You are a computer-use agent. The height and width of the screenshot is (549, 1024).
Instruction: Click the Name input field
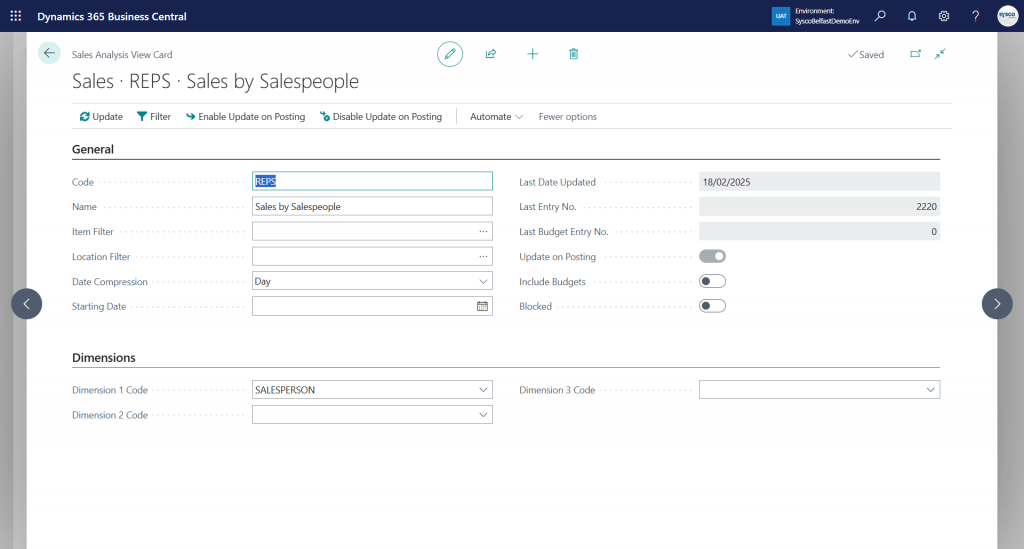pyautogui.click(x=372, y=206)
